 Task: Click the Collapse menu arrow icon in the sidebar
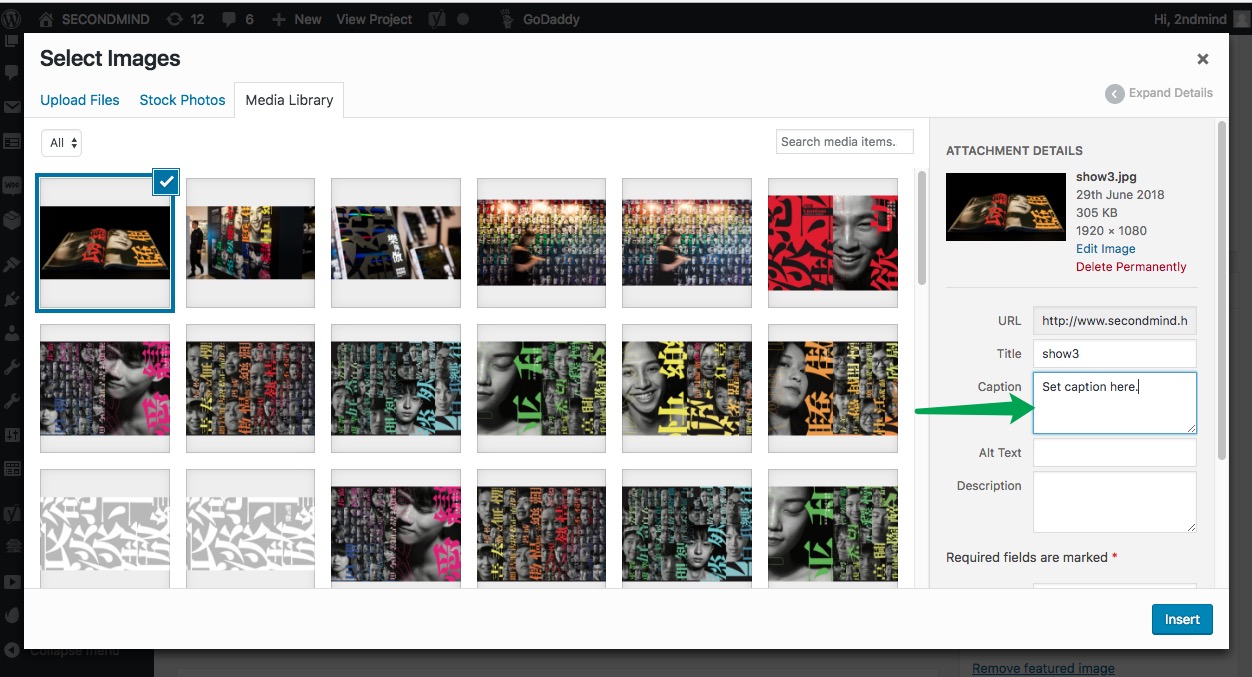12,650
